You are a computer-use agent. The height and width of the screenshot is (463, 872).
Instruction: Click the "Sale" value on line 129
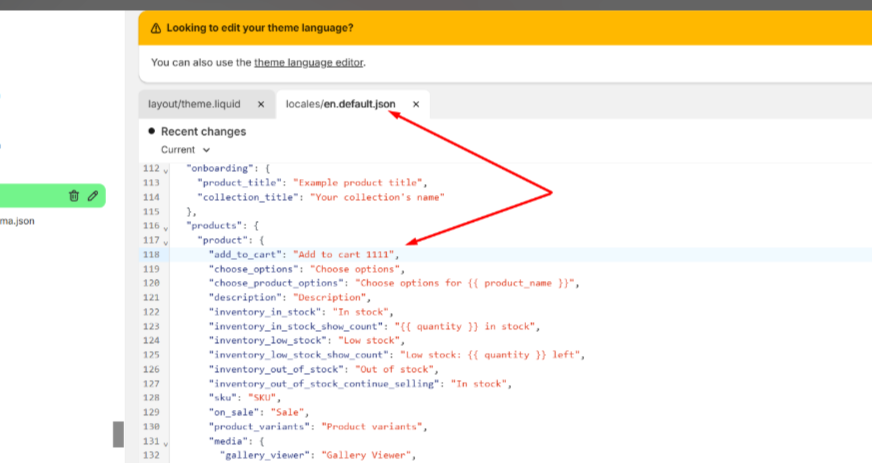point(288,412)
